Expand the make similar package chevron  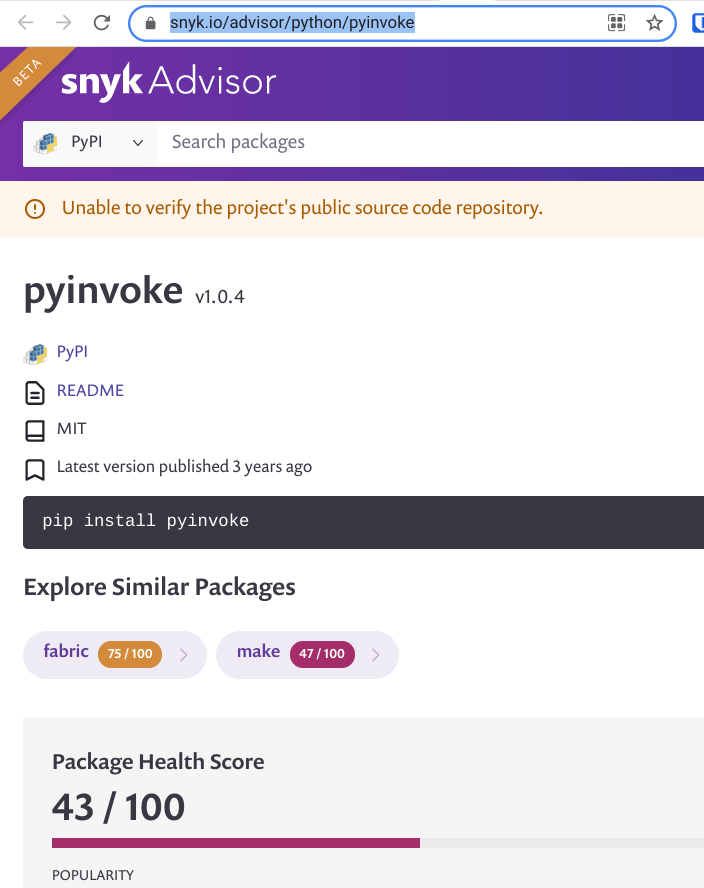coord(376,655)
